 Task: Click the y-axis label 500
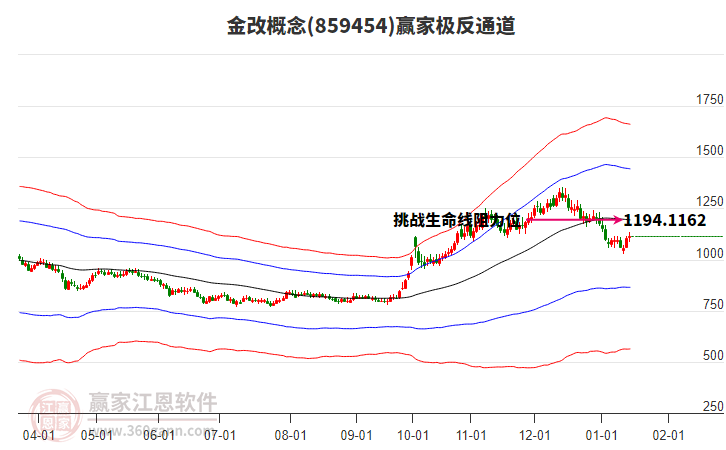[x=713, y=355]
